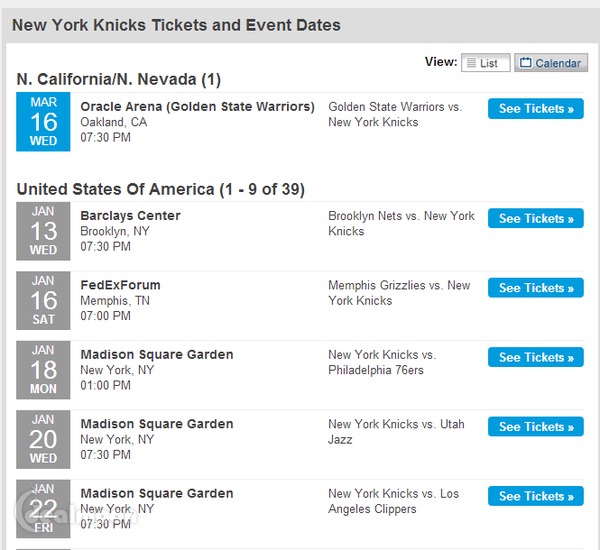Open Oracle Arena venue link
Image resolution: width=600 pixels, height=550 pixels.
coord(197,107)
